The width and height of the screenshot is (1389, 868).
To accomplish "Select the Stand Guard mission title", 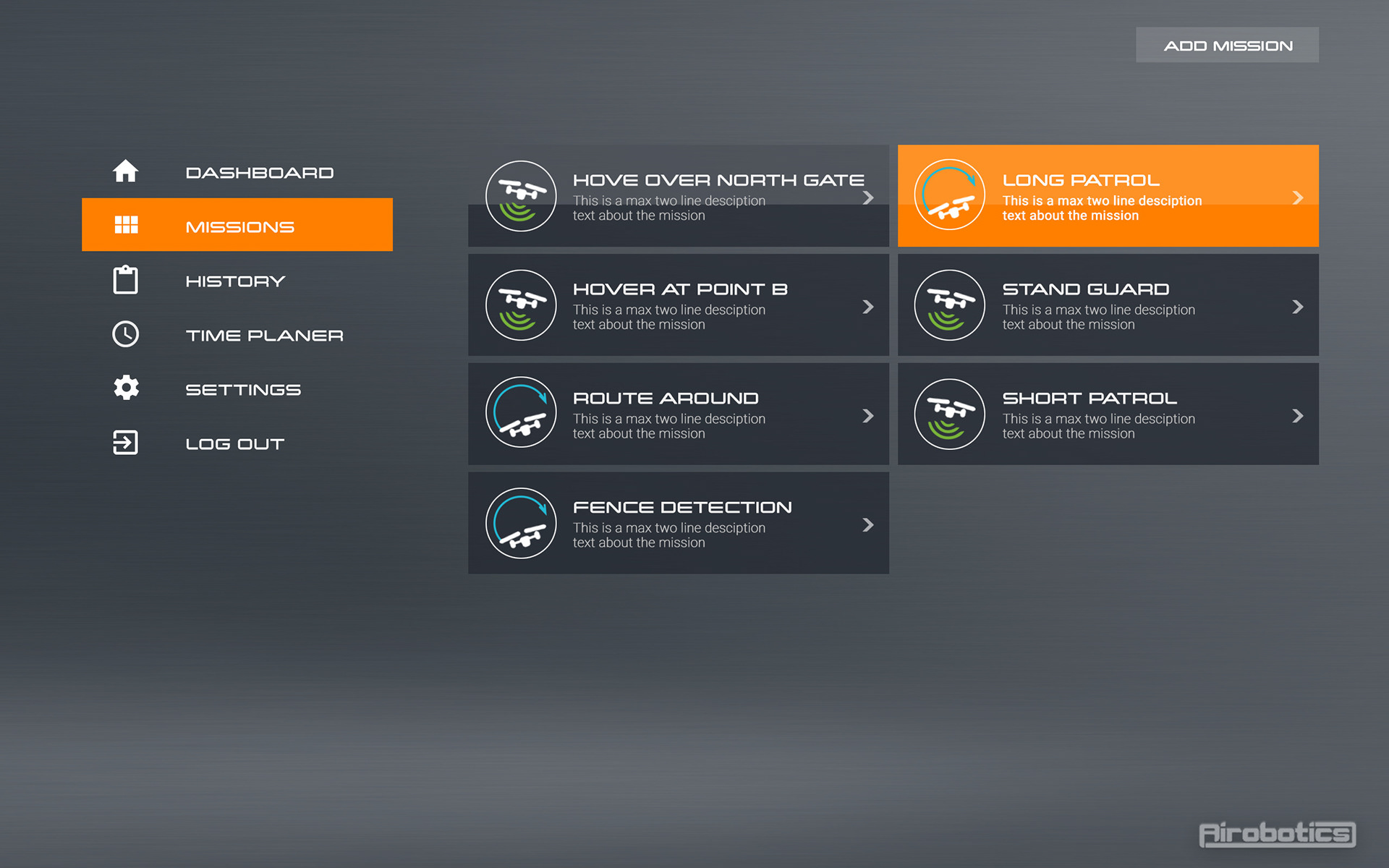I will click(1085, 289).
